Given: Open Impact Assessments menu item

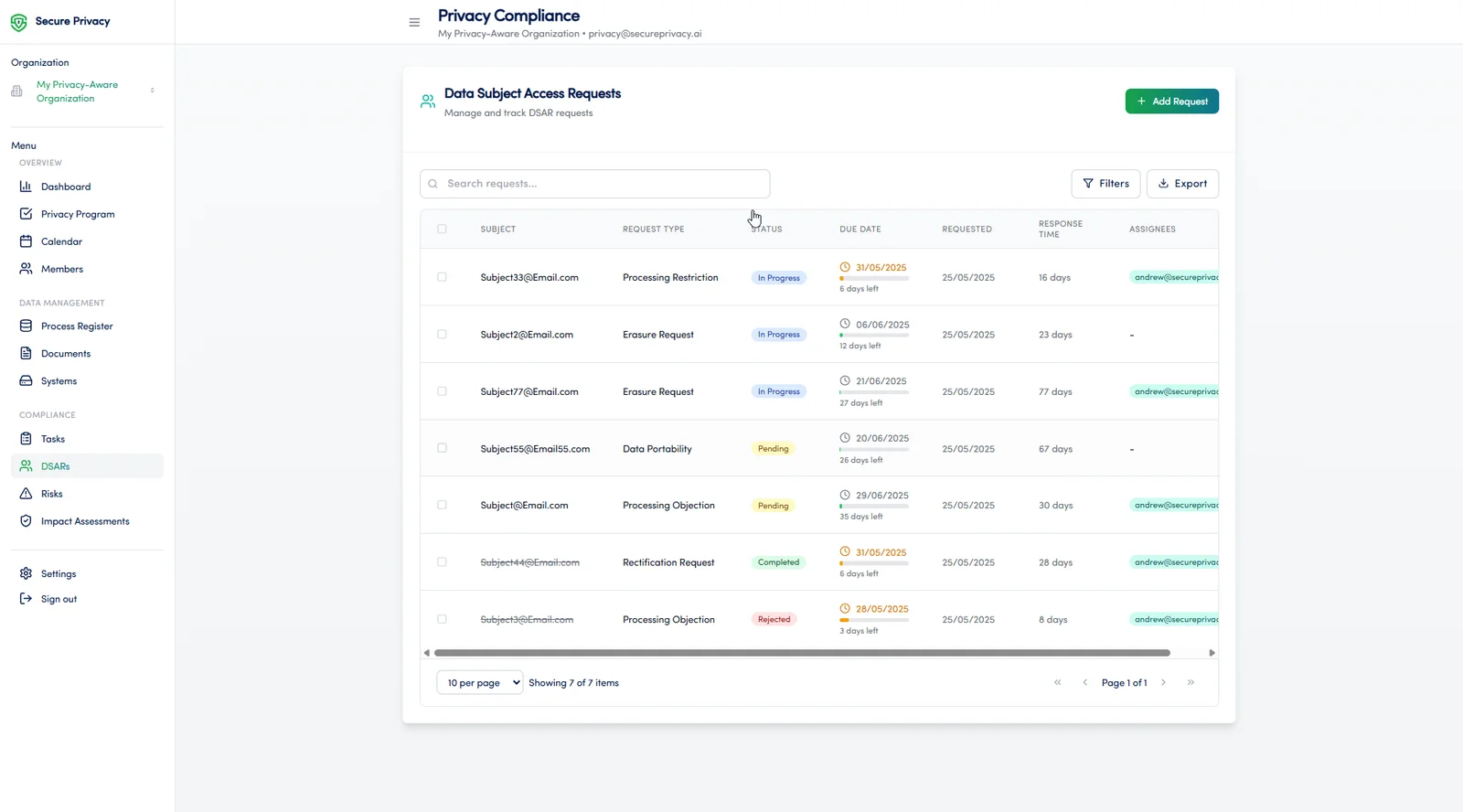Looking at the screenshot, I should [87, 521].
